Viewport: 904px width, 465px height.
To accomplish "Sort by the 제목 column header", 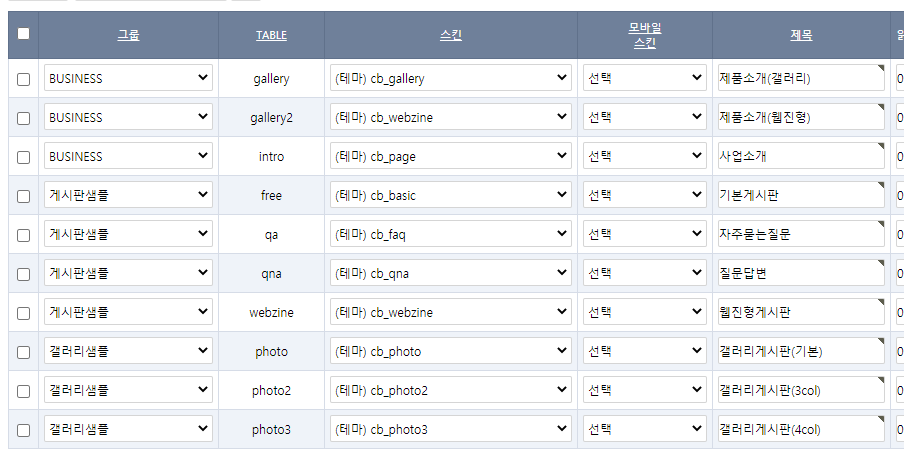I will (801, 35).
